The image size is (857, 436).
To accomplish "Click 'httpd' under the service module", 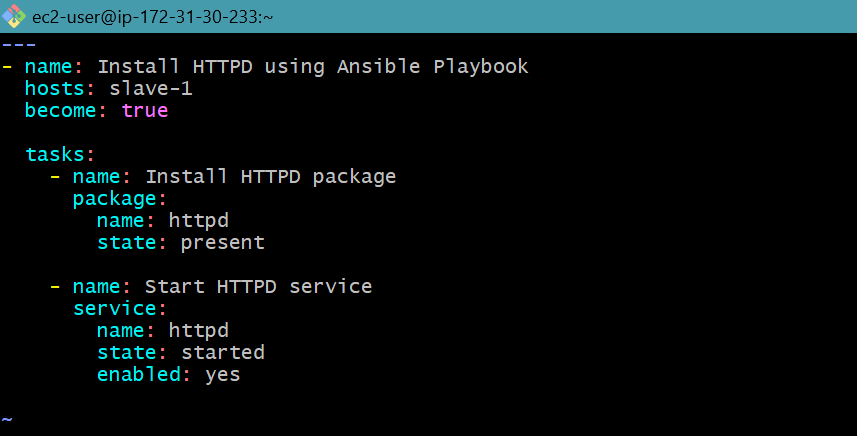I will tap(199, 331).
